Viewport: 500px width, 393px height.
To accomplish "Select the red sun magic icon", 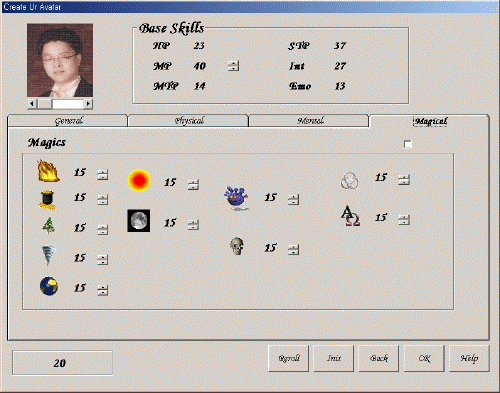I will [139, 180].
